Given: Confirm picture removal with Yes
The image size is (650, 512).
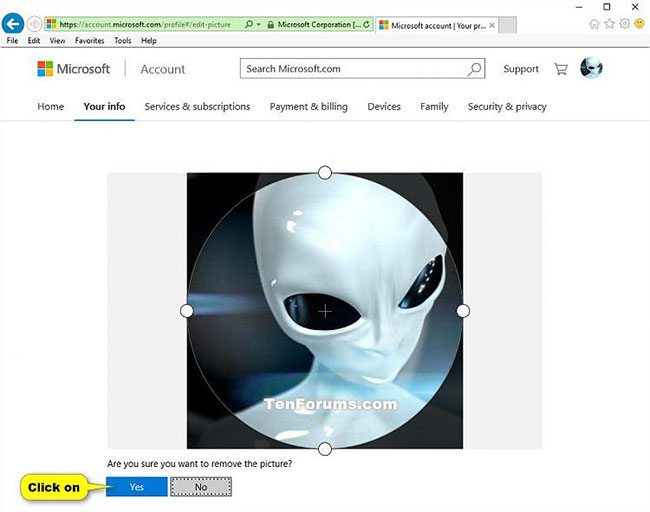Looking at the screenshot, I should tap(137, 487).
